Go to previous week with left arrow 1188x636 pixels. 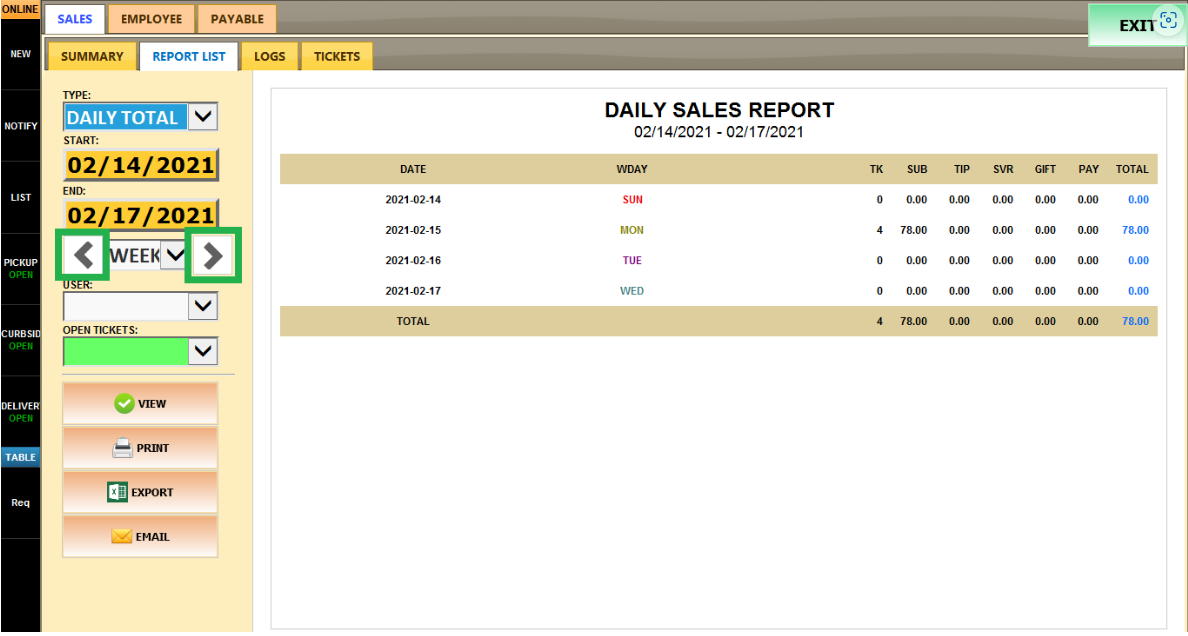[x=85, y=256]
